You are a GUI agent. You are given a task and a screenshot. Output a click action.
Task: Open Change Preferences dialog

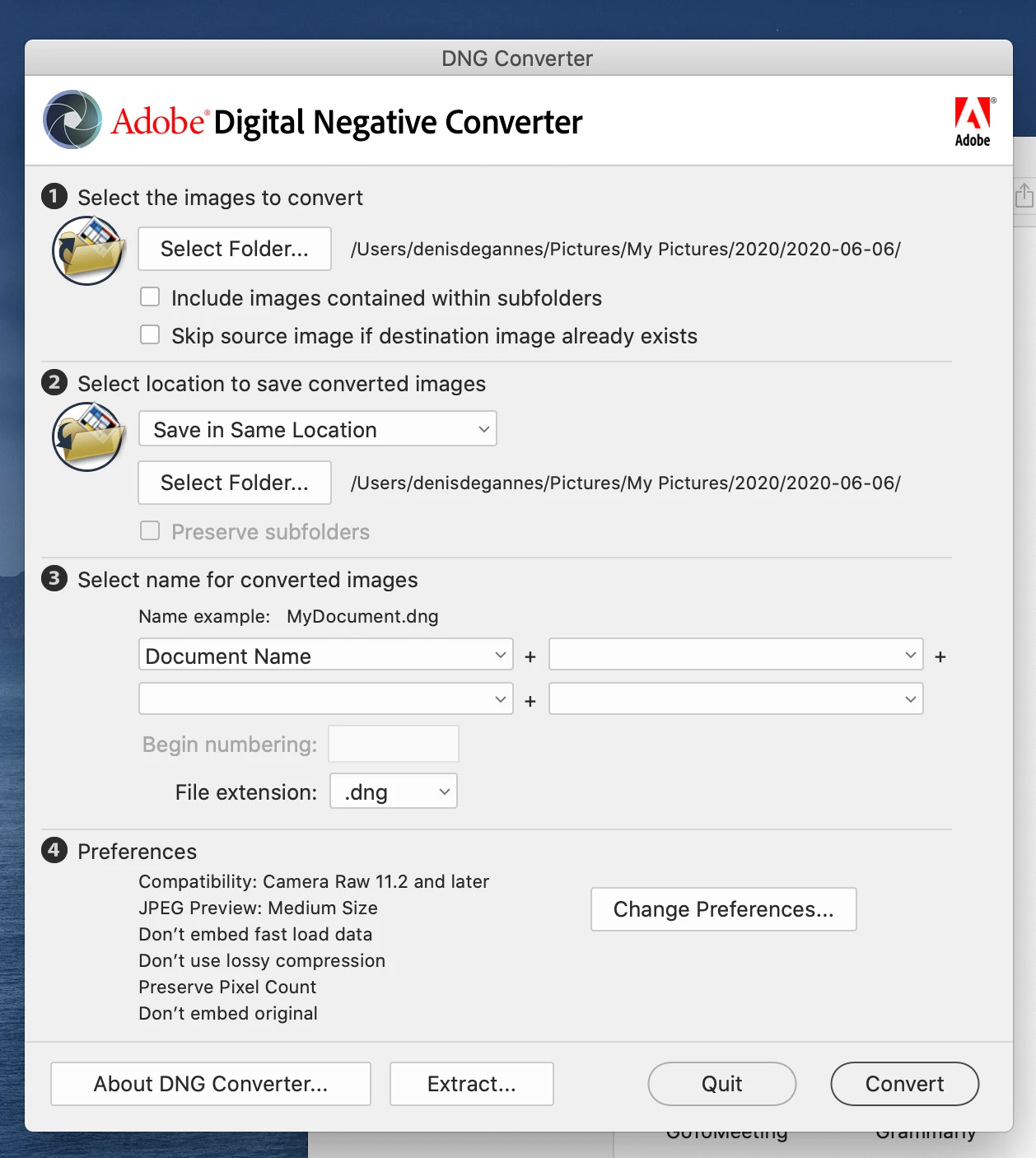(x=724, y=909)
